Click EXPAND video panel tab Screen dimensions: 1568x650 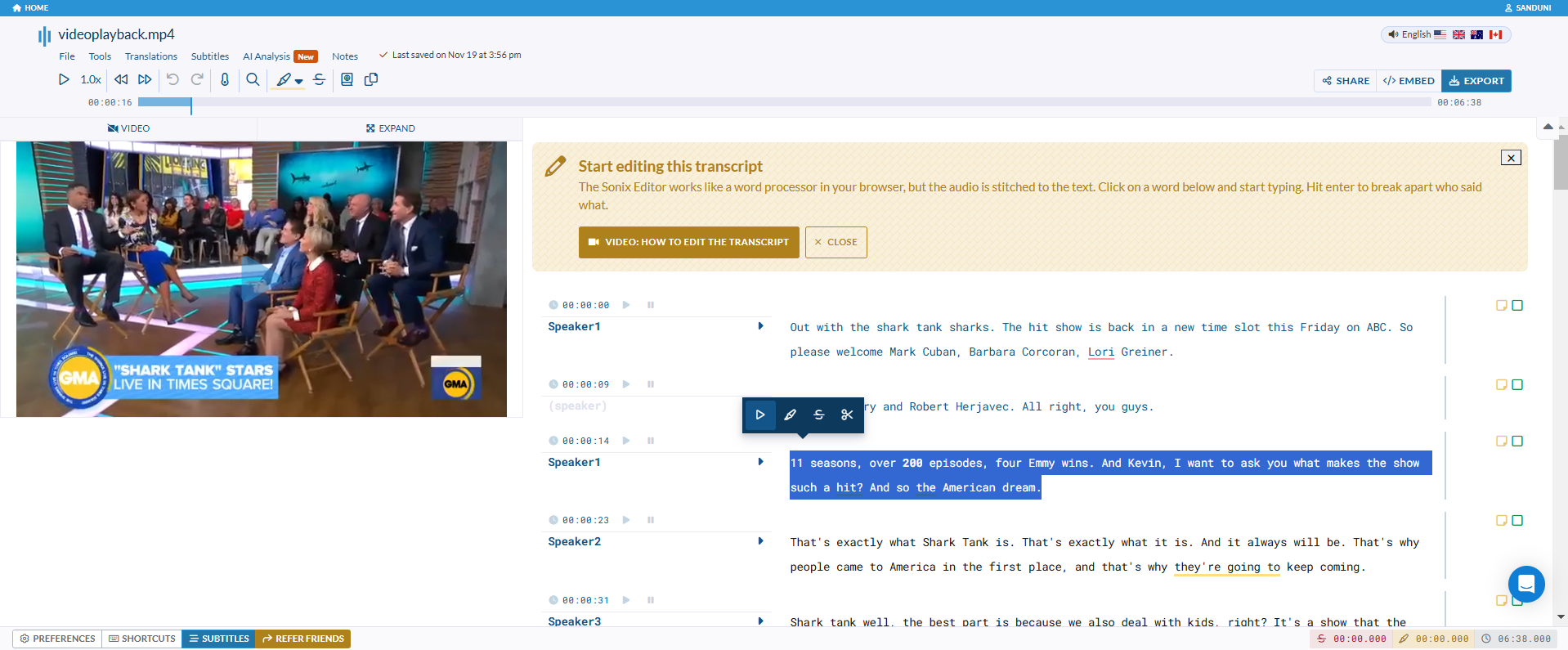point(390,128)
